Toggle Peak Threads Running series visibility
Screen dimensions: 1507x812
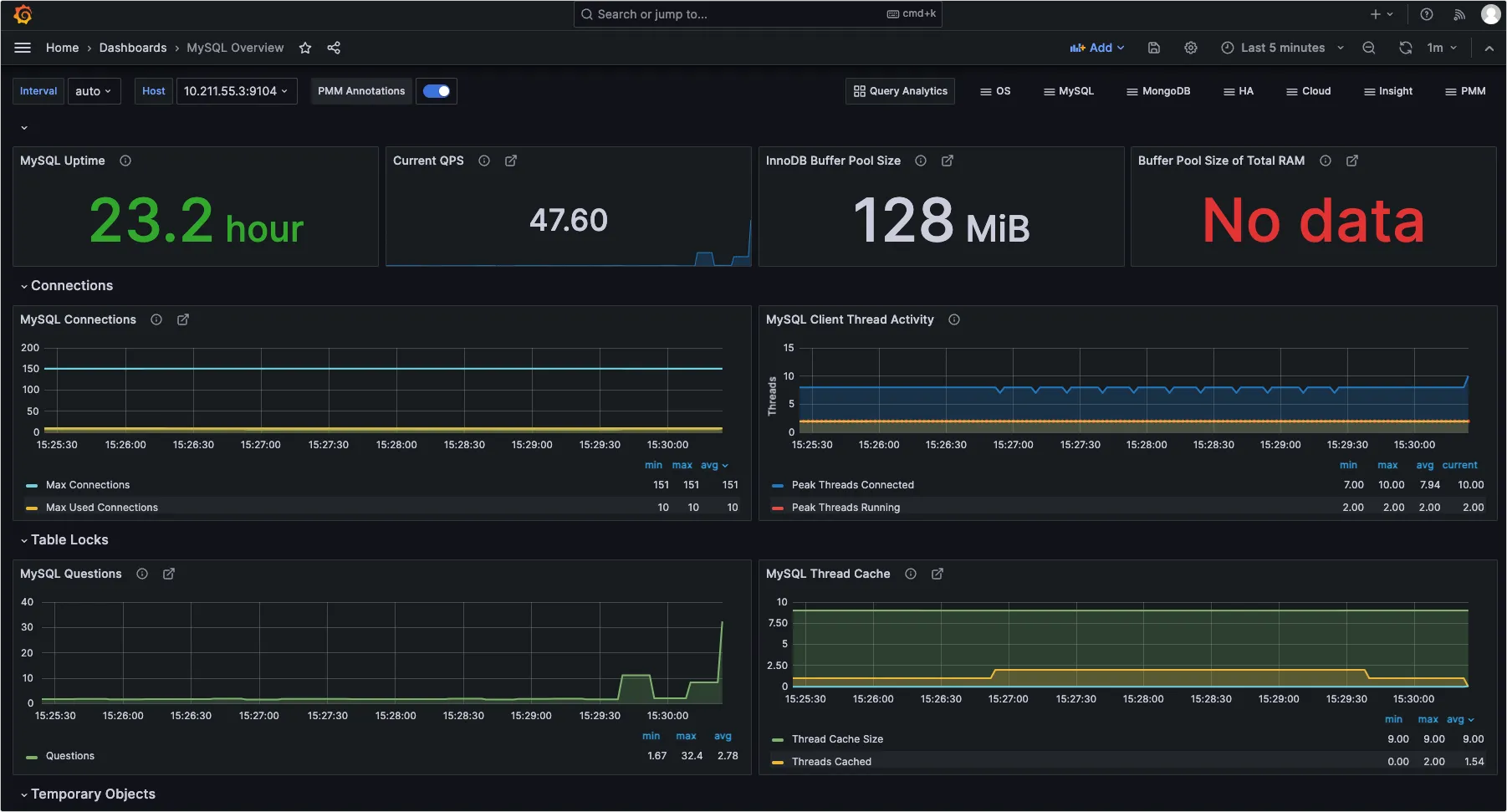pyautogui.click(x=845, y=508)
